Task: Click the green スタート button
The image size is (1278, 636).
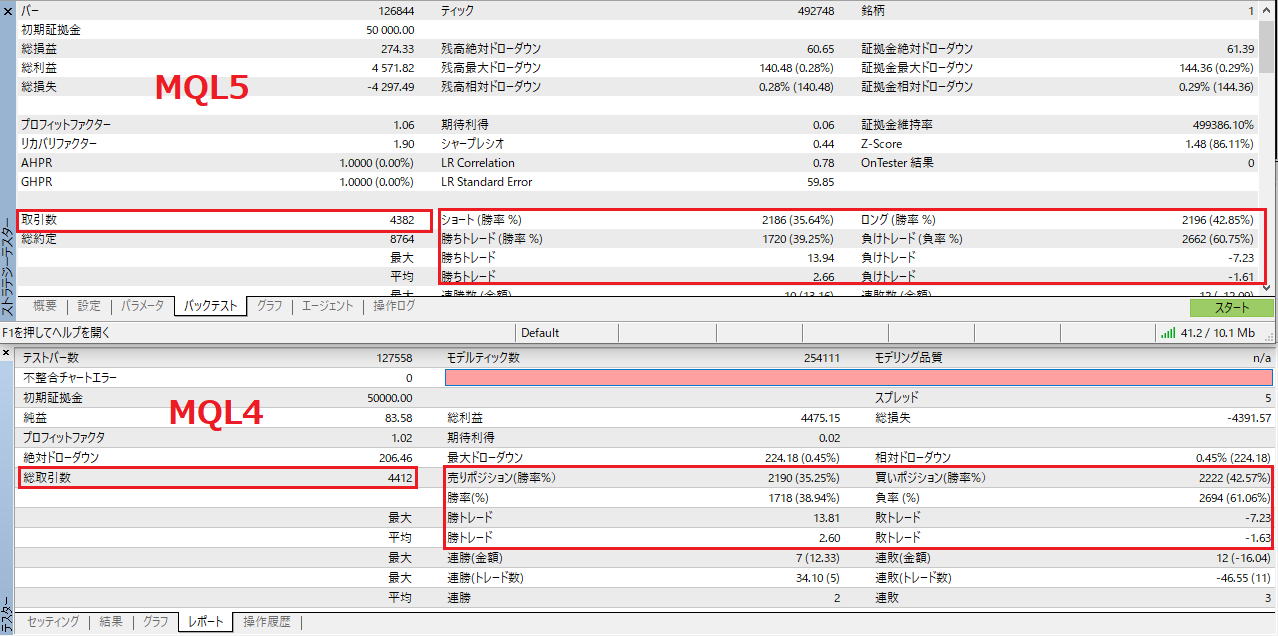Action: (x=1231, y=307)
